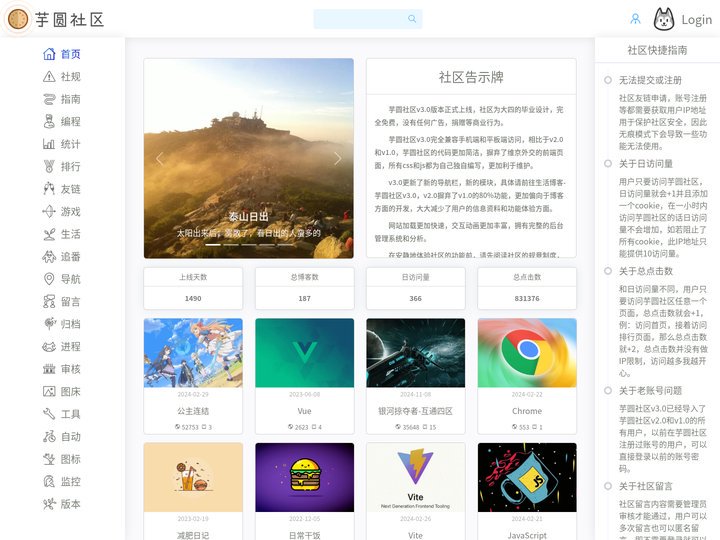The width and height of the screenshot is (720, 540).
Task: Open the Vue blog title
Action: (x=304, y=411)
